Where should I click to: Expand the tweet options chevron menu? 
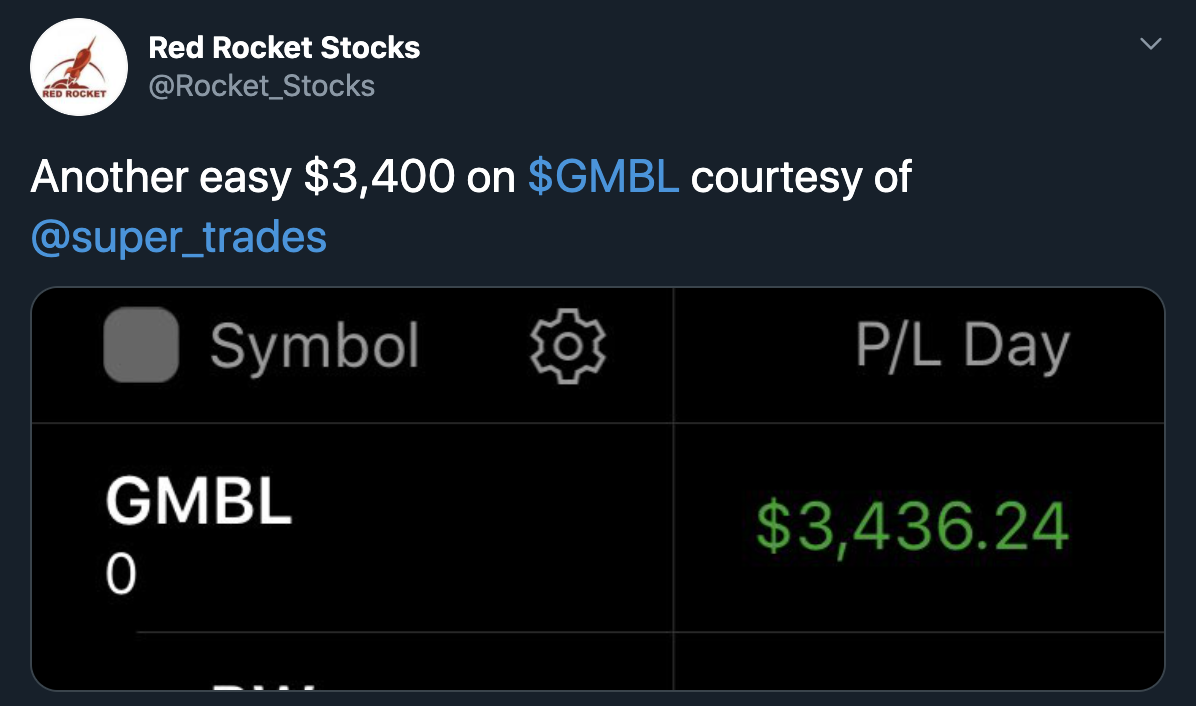coord(1151,45)
